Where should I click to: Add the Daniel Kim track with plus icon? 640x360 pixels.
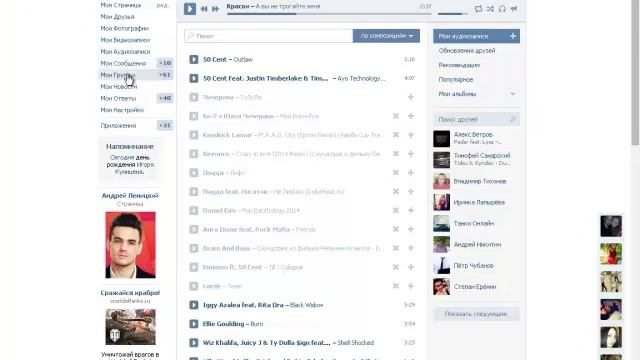411,210
